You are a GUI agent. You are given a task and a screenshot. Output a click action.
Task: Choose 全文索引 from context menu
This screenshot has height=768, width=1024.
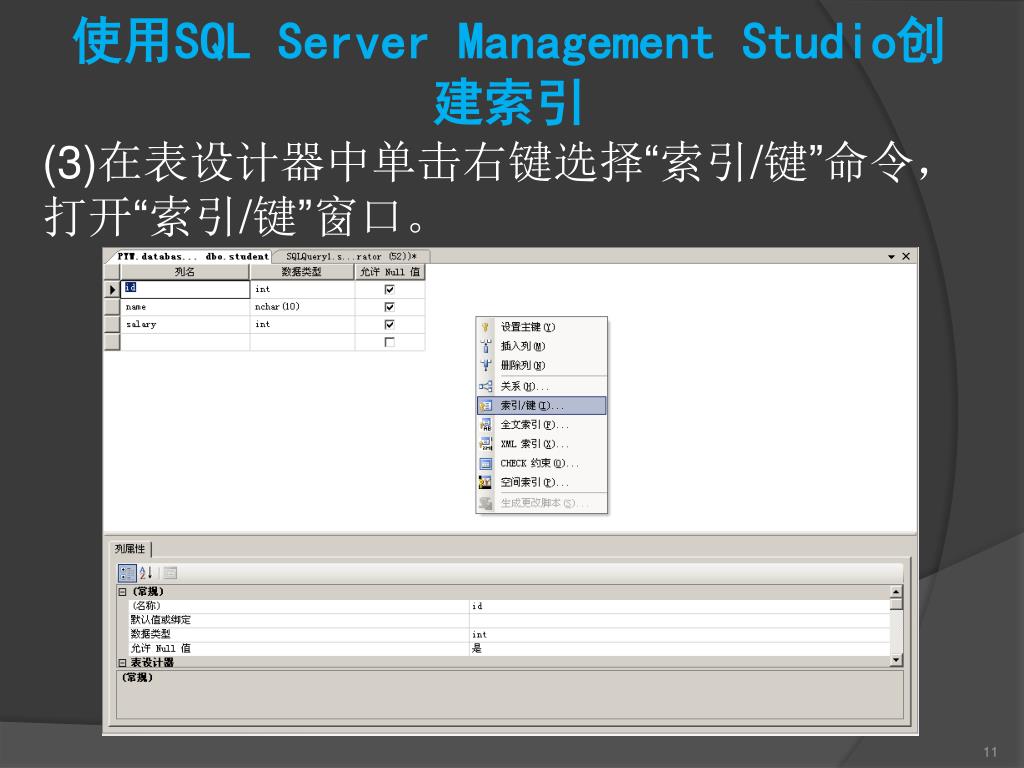[541, 424]
